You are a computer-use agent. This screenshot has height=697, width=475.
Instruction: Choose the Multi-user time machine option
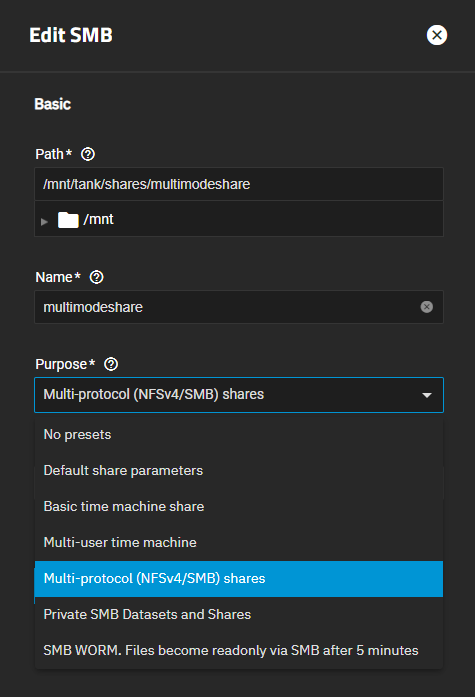coord(239,543)
